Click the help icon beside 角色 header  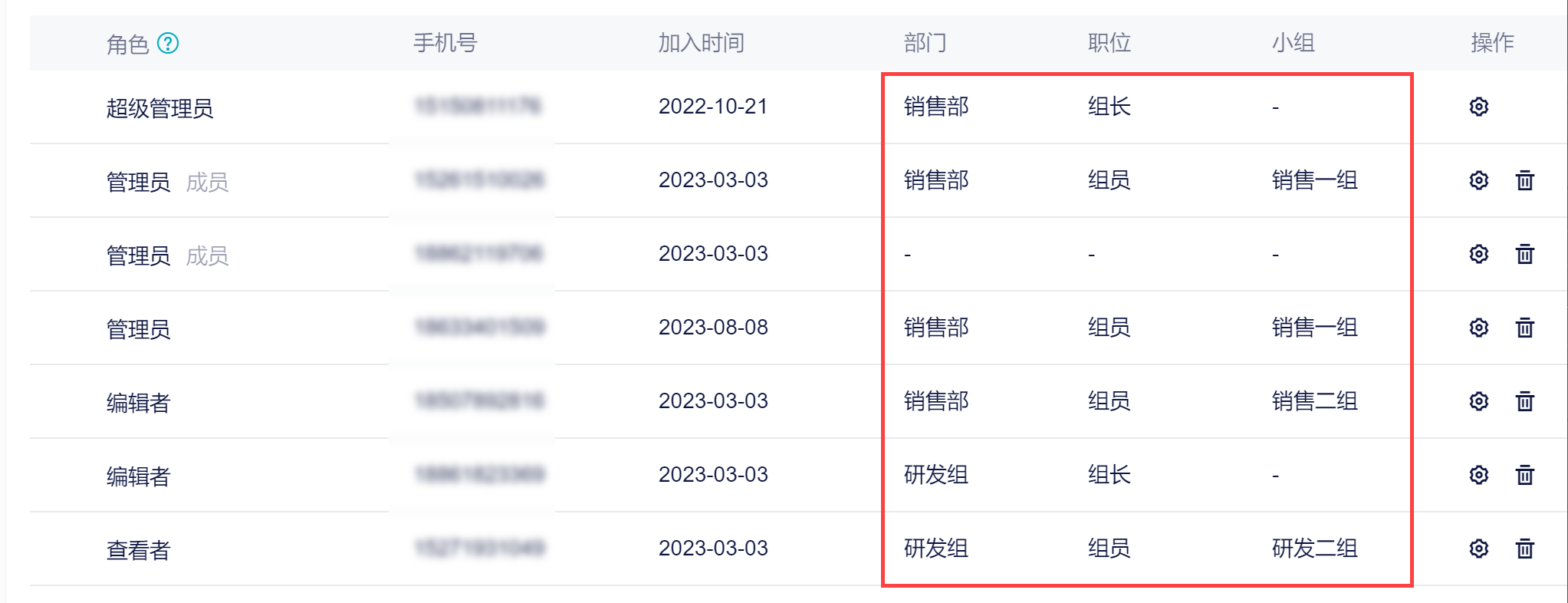tap(168, 44)
